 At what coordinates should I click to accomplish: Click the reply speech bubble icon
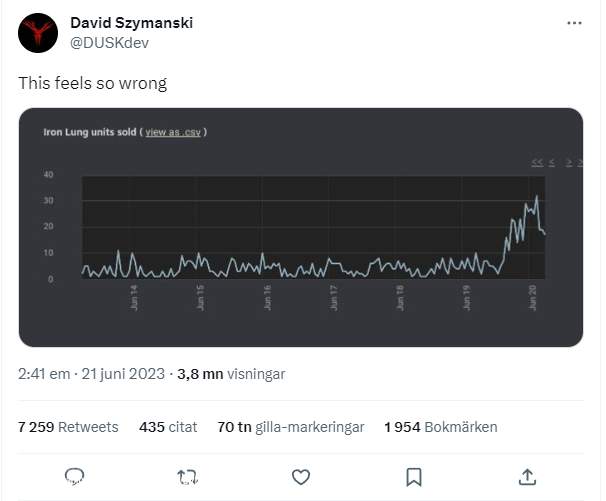pos(74,476)
